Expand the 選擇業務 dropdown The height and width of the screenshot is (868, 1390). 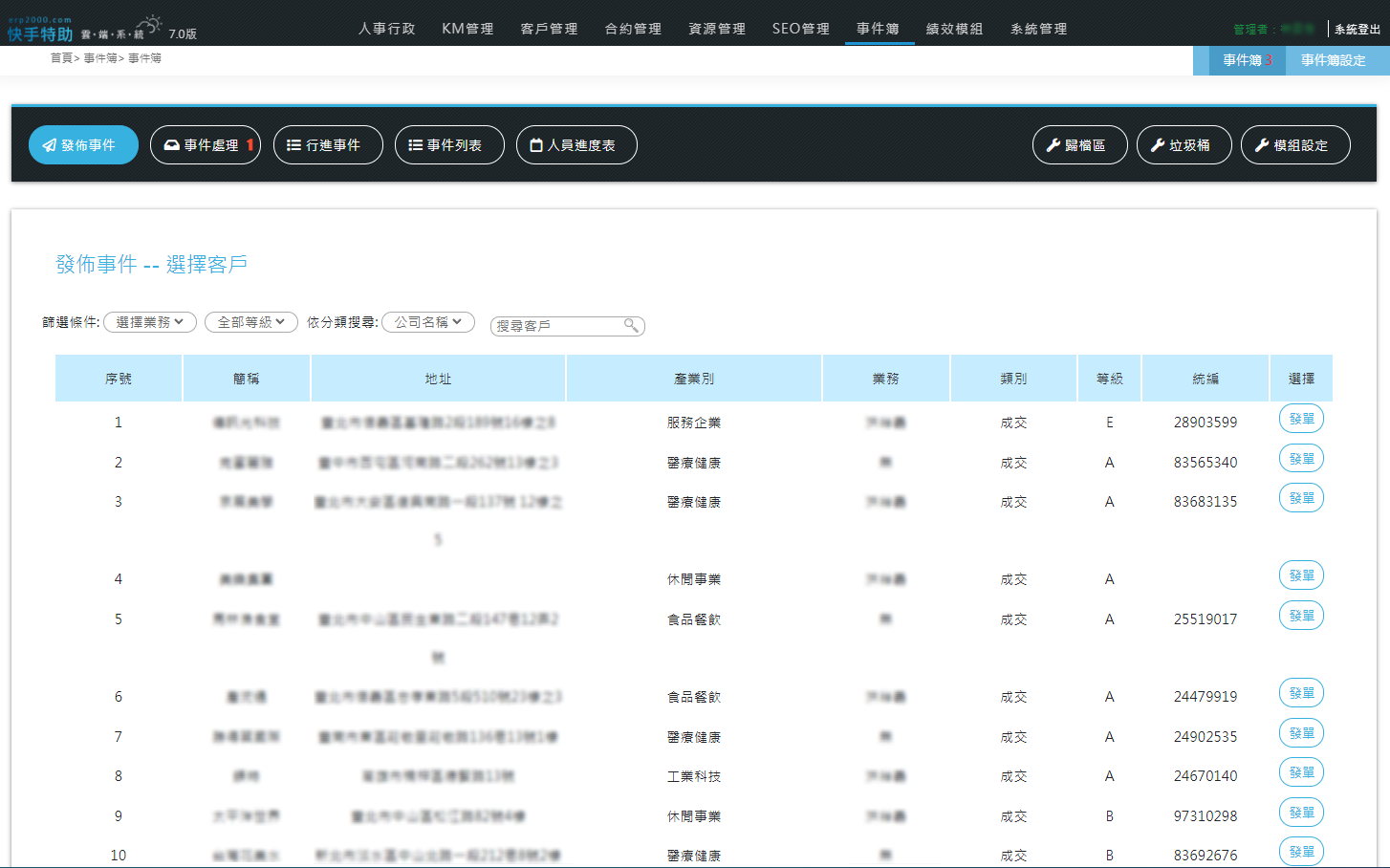[150, 322]
